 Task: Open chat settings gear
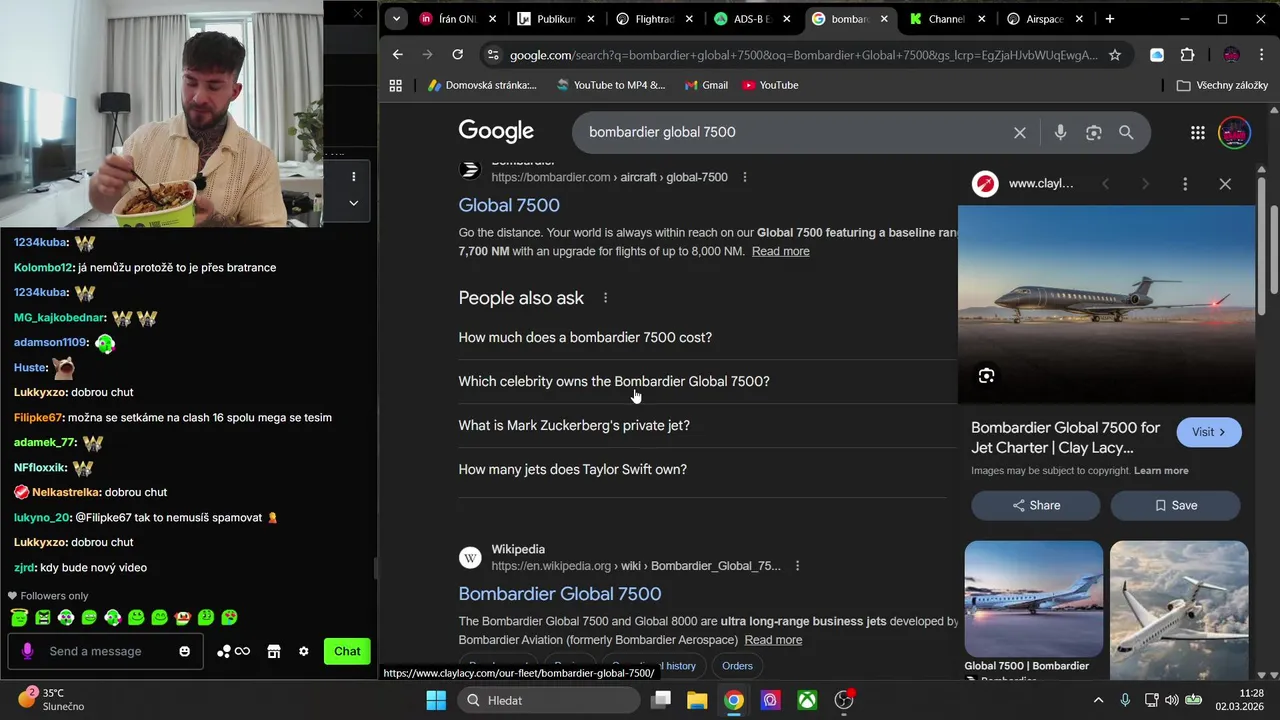pyautogui.click(x=304, y=651)
